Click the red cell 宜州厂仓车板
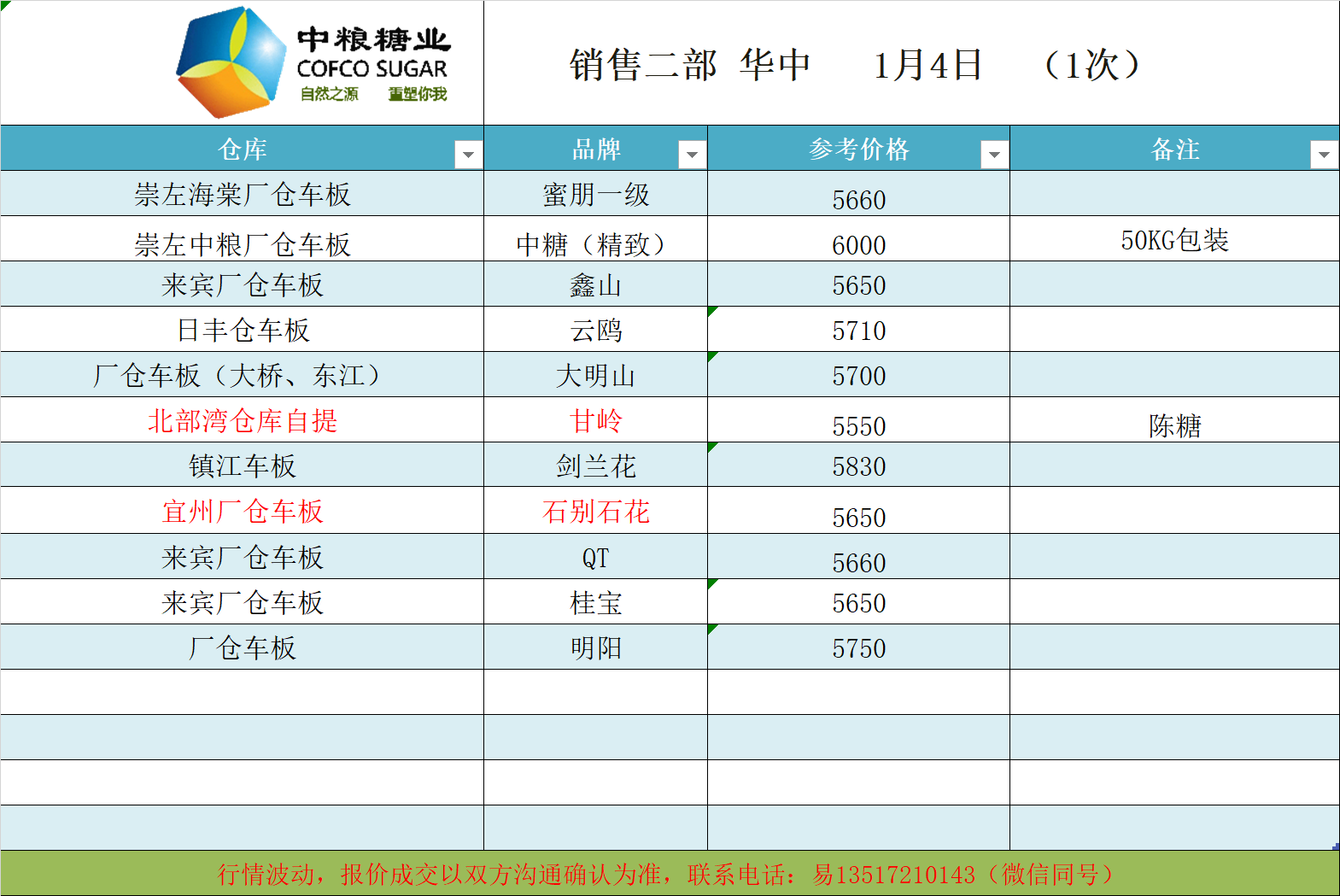This screenshot has height=896, width=1340. 243,512
